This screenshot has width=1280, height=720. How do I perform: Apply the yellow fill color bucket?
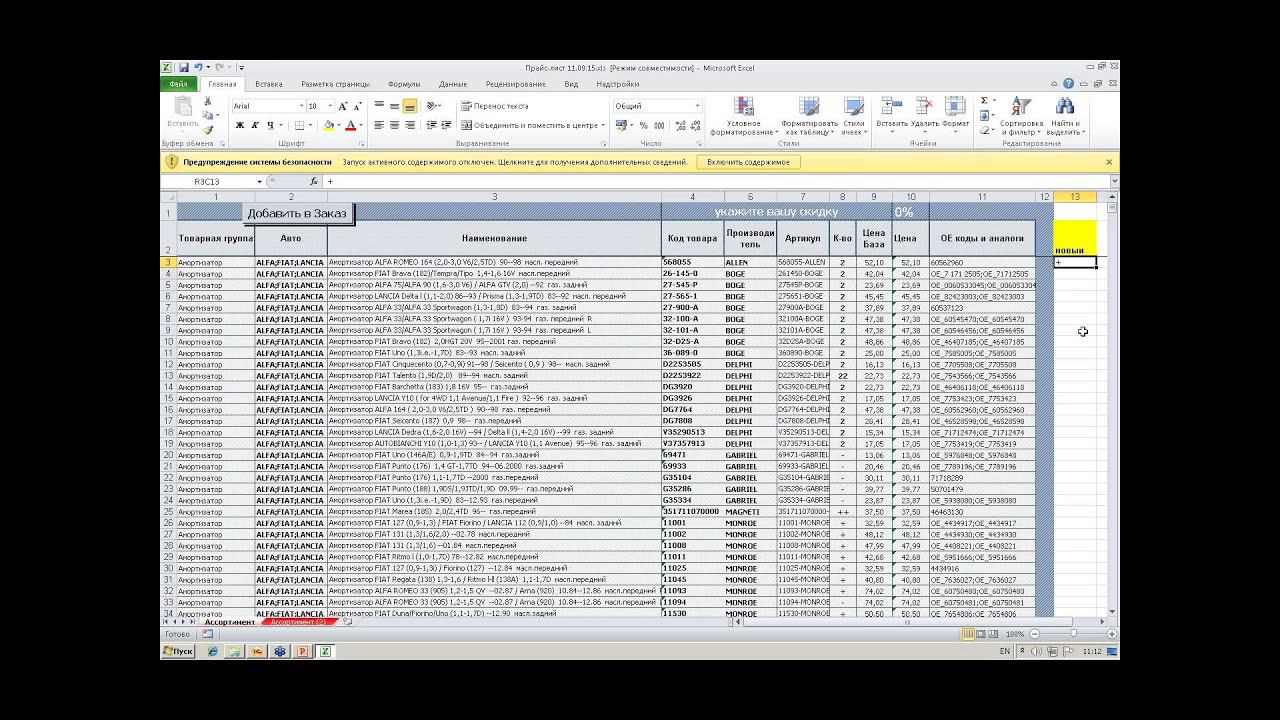328,125
